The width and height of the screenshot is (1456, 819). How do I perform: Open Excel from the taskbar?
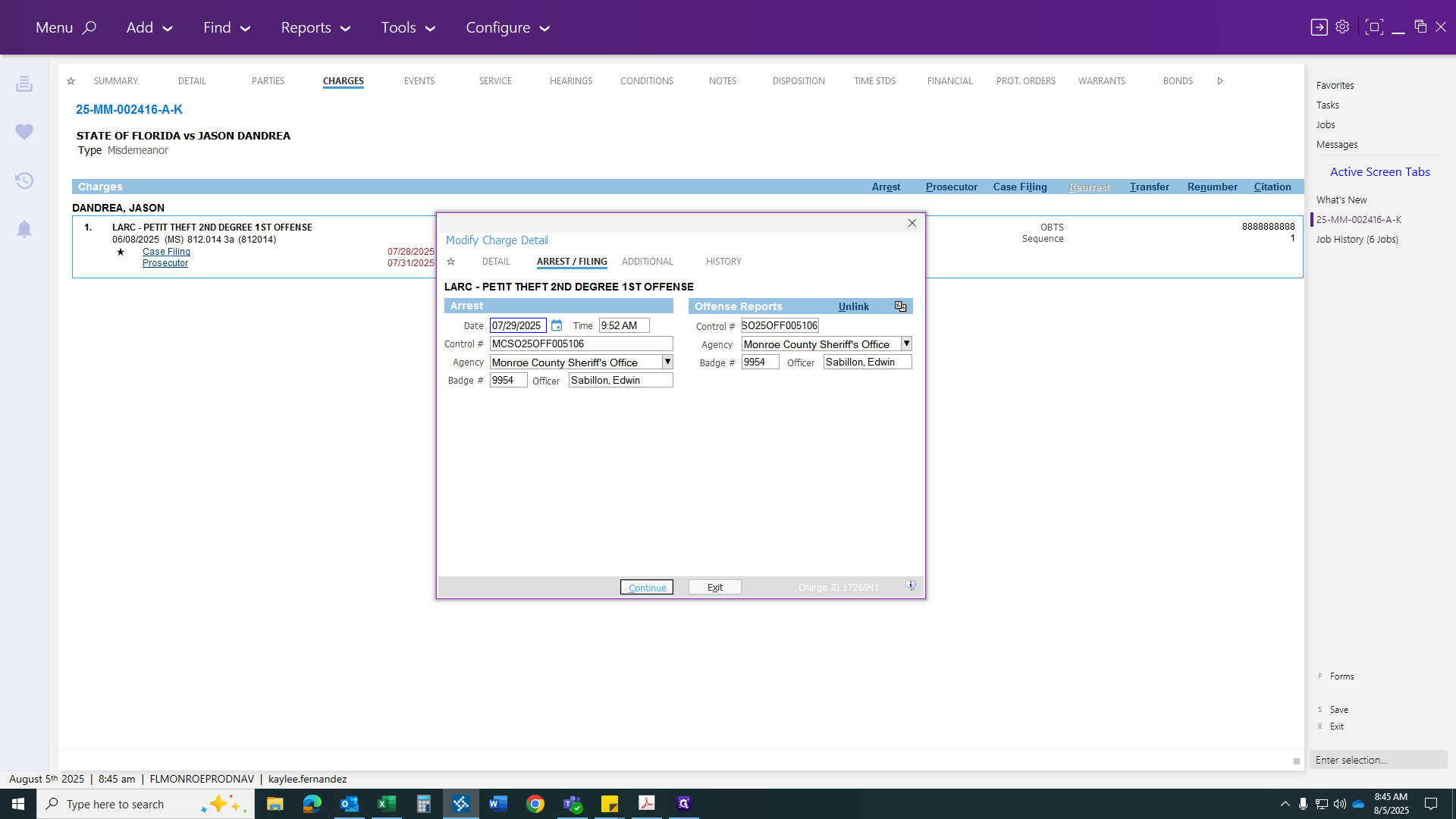click(386, 804)
